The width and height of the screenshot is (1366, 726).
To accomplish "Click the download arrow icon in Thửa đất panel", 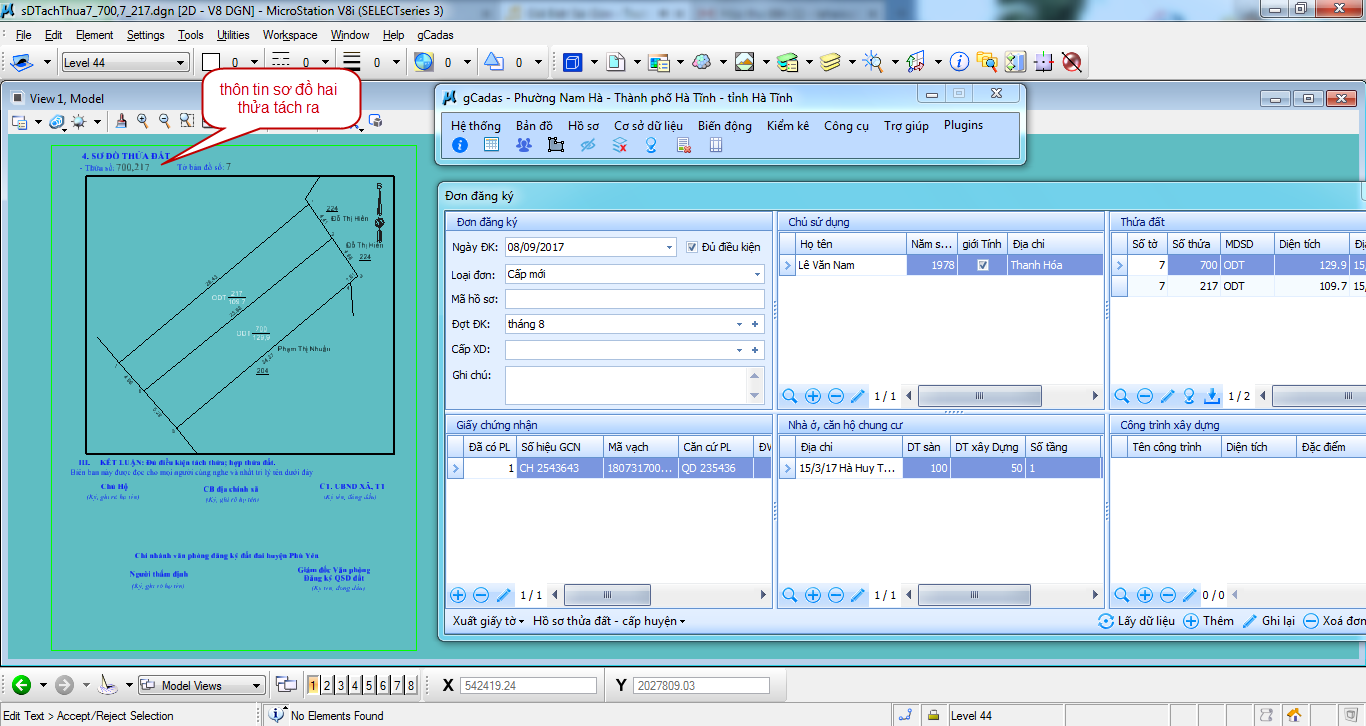I will pos(1212,396).
